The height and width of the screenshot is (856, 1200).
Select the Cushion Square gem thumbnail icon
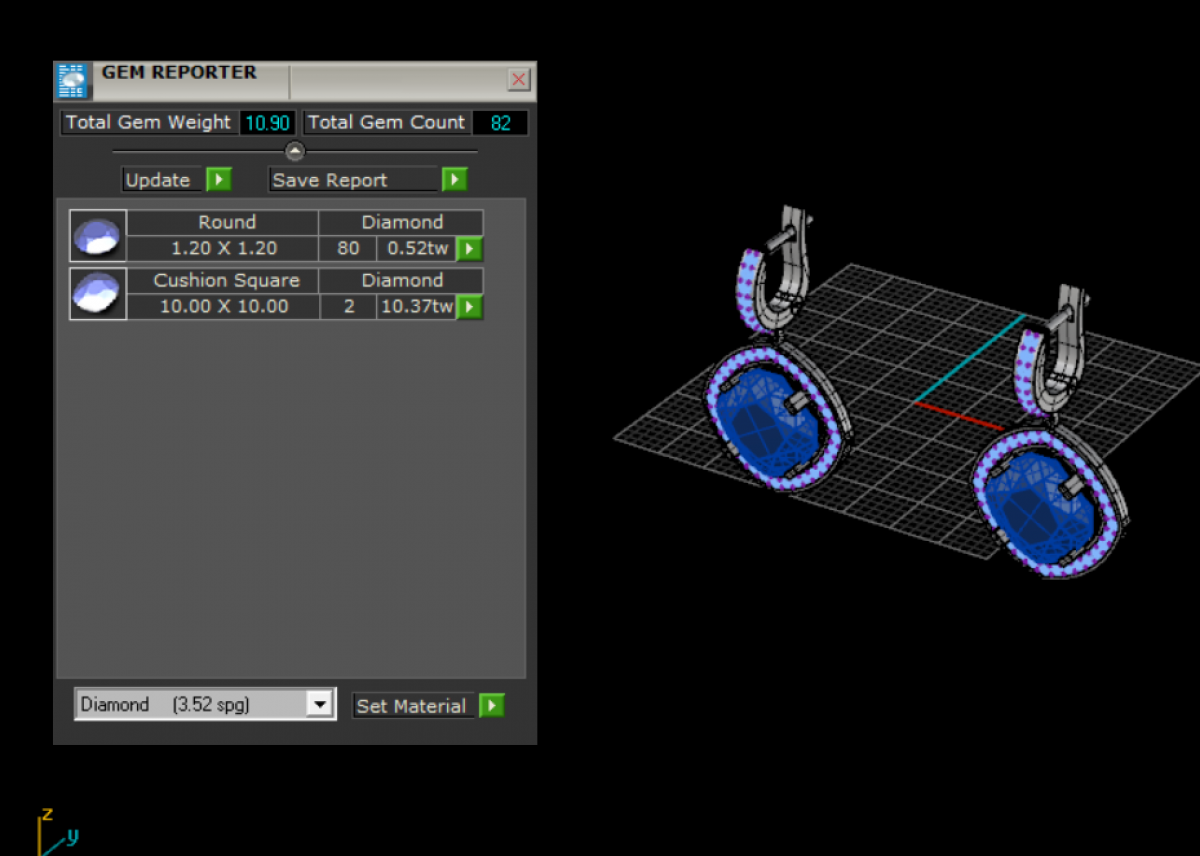tap(98, 294)
